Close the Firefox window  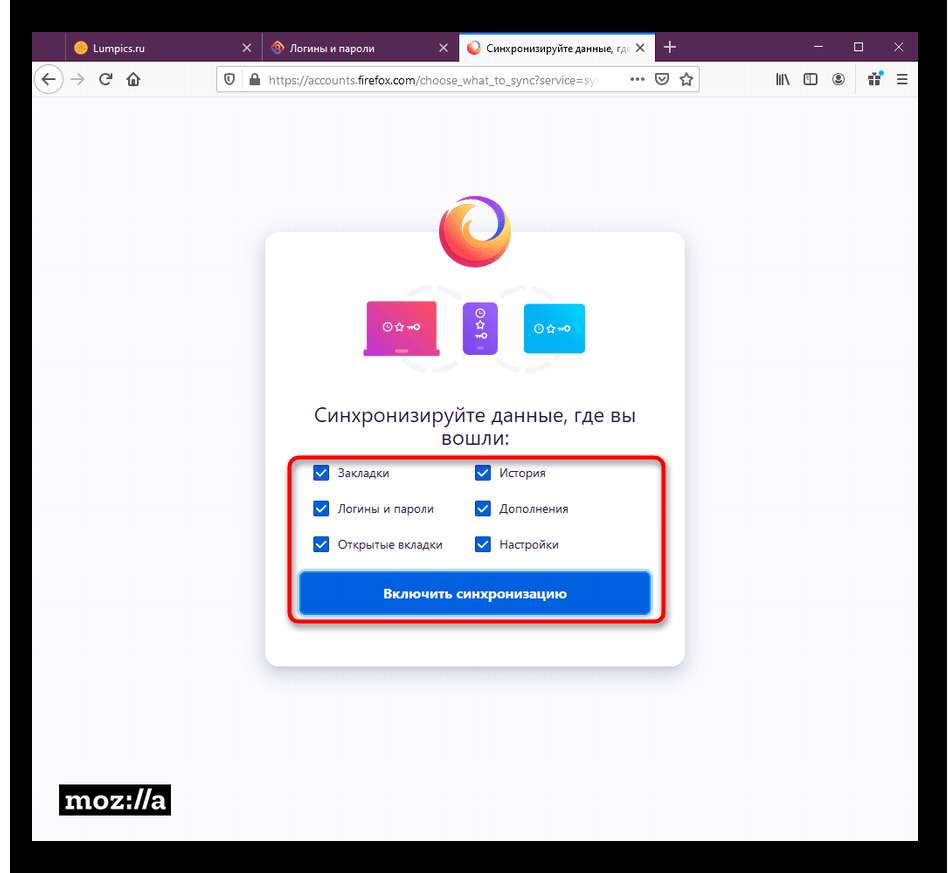(898, 47)
